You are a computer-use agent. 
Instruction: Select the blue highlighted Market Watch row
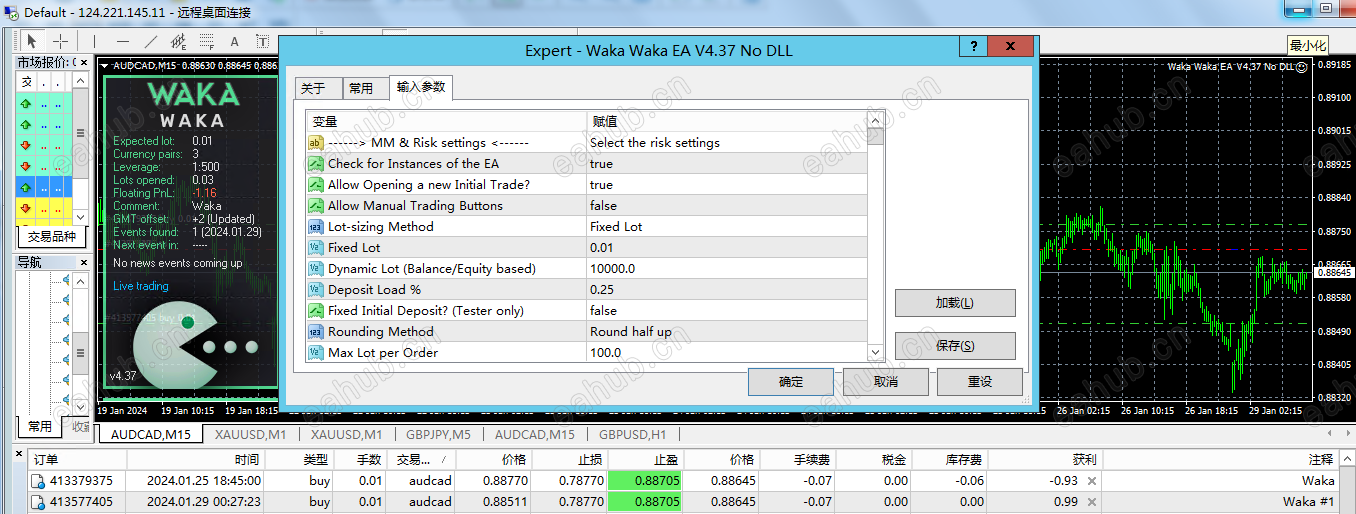point(43,187)
